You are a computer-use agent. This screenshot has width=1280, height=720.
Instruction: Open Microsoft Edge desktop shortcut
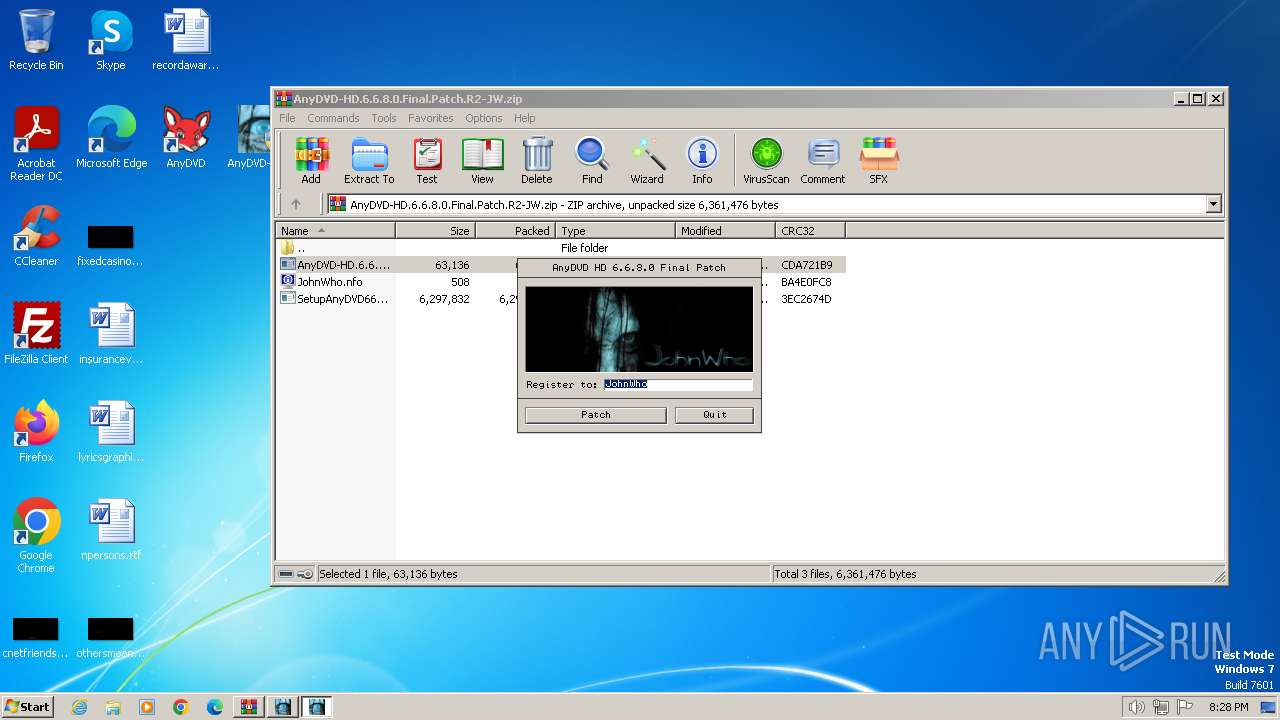click(111, 138)
